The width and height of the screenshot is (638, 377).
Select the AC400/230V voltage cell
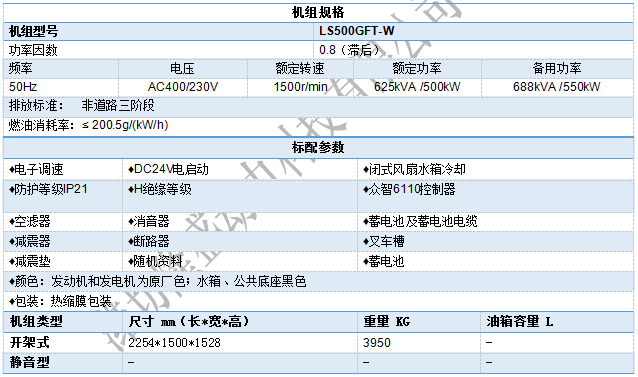coord(183,87)
